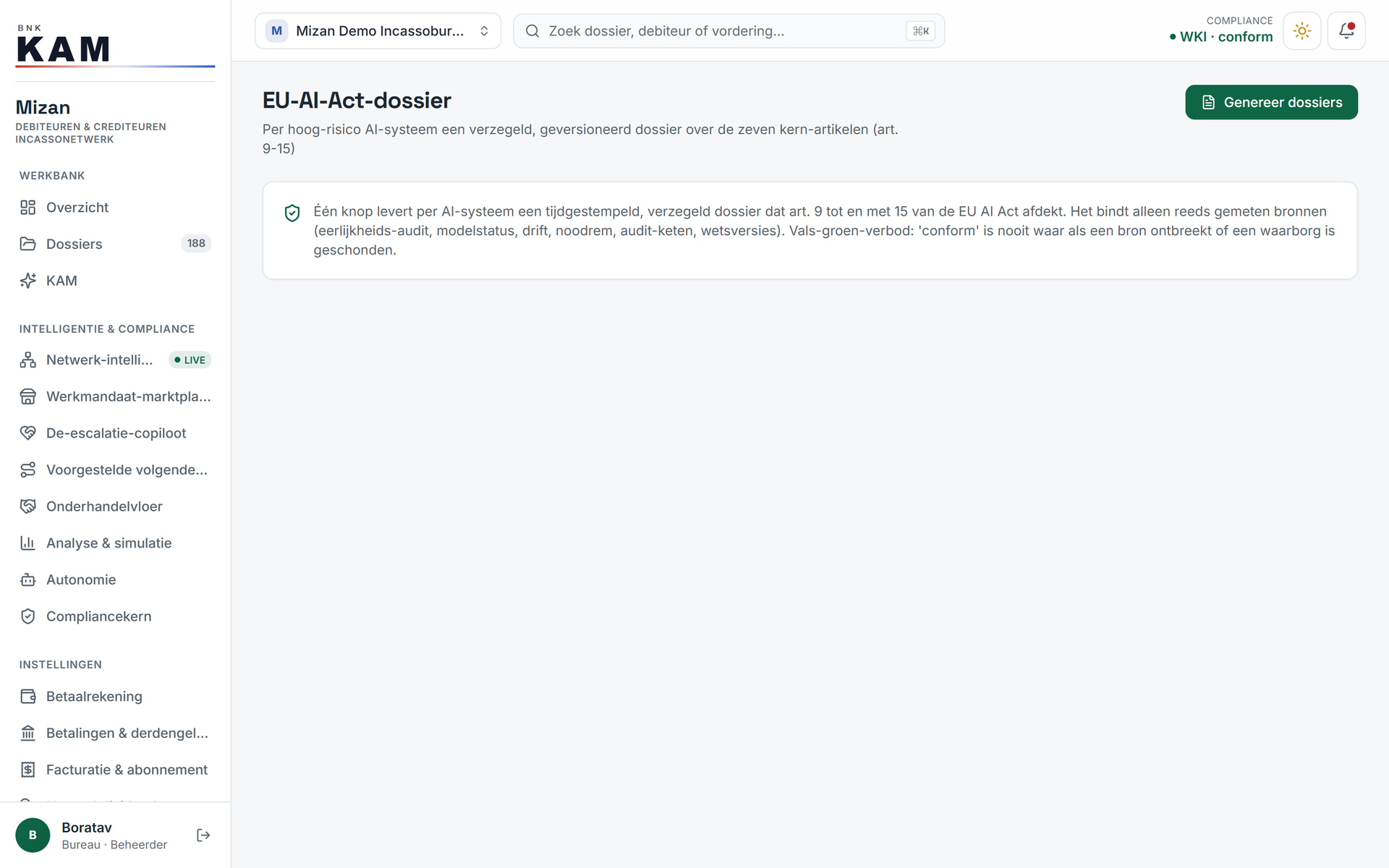Click the Dossiers folder icon
1389x868 pixels.
click(x=27, y=244)
